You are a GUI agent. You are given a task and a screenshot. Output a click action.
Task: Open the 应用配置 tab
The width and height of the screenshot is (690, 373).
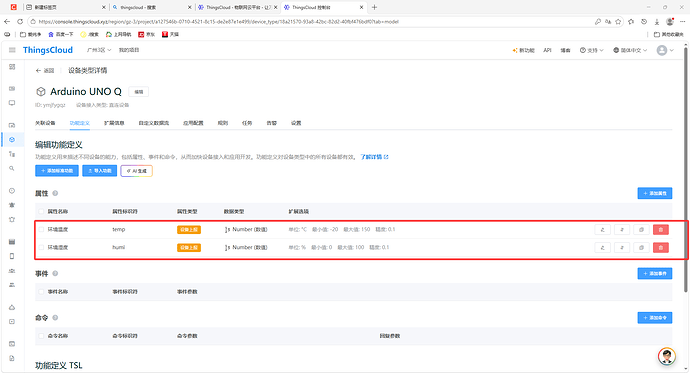point(193,123)
